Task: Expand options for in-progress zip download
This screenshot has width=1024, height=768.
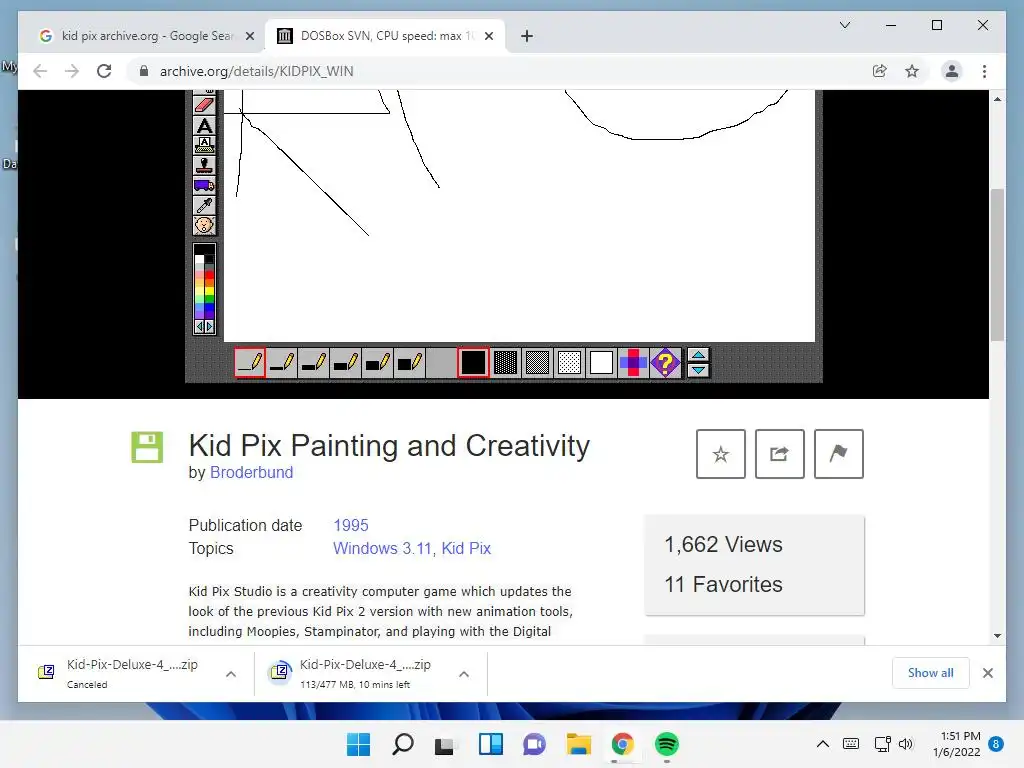Action: tap(464, 674)
